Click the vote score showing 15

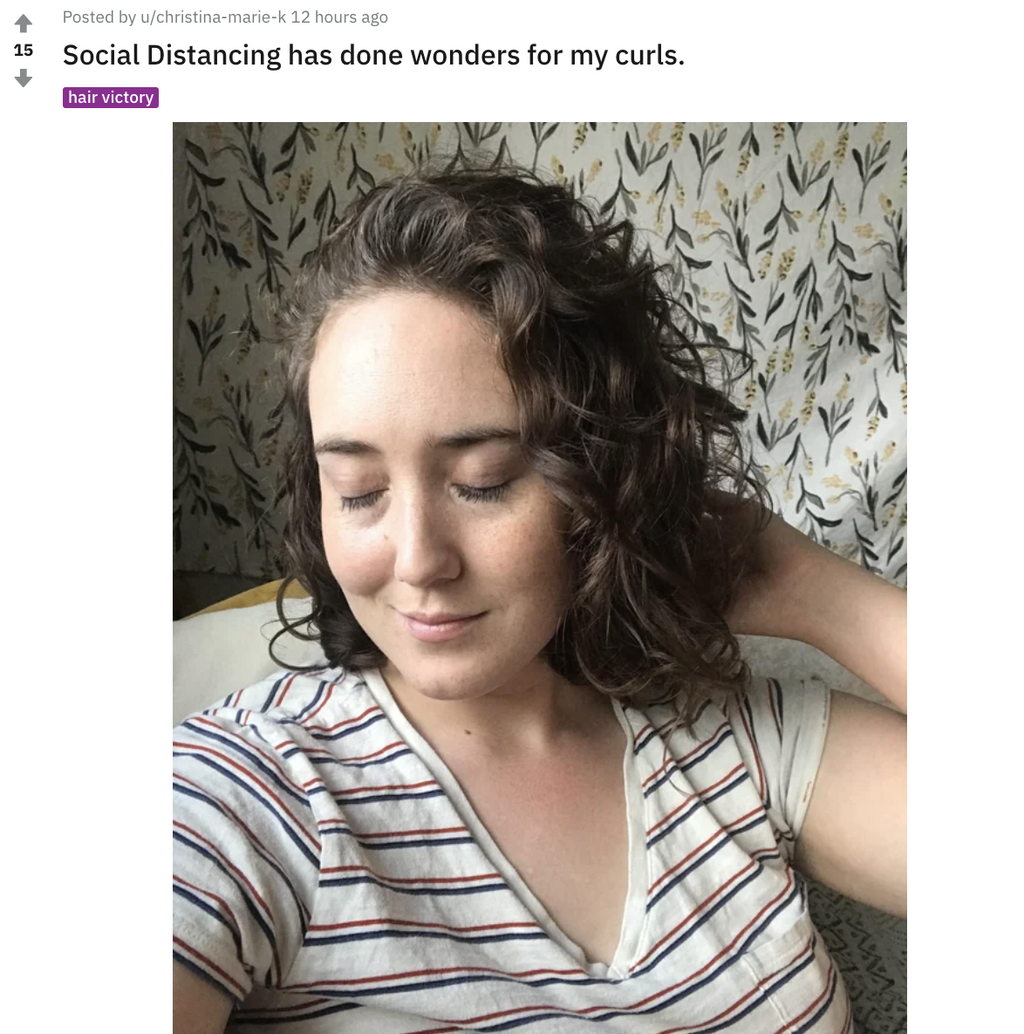tap(23, 50)
